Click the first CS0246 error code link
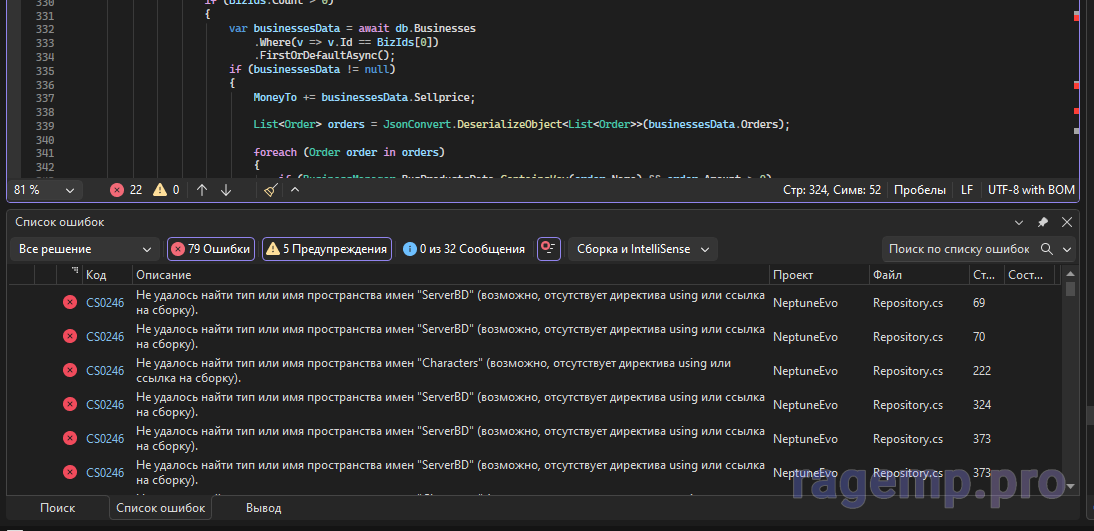The width and height of the screenshot is (1094, 531). pos(105,303)
